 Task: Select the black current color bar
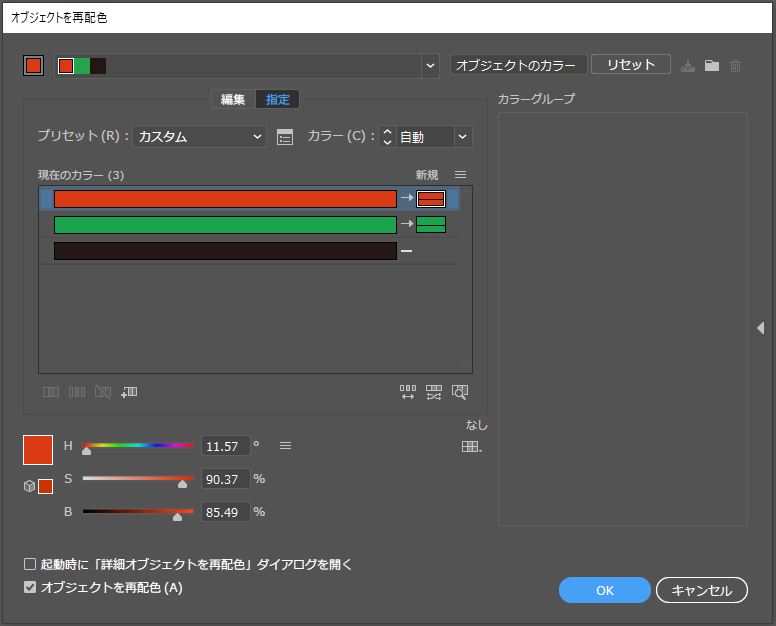coord(225,251)
